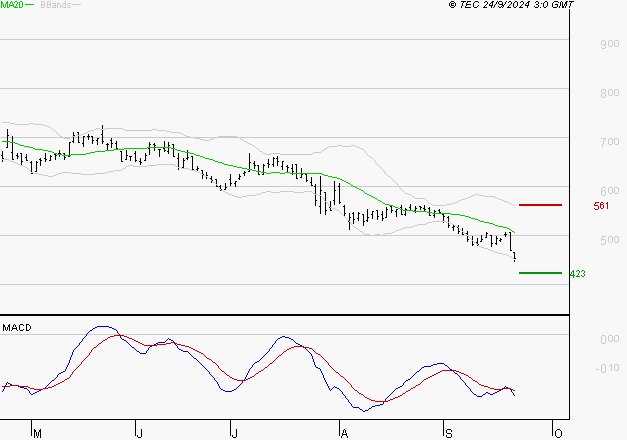
Task: Click the M month marker on time axis
Action: pyautogui.click(x=37, y=434)
